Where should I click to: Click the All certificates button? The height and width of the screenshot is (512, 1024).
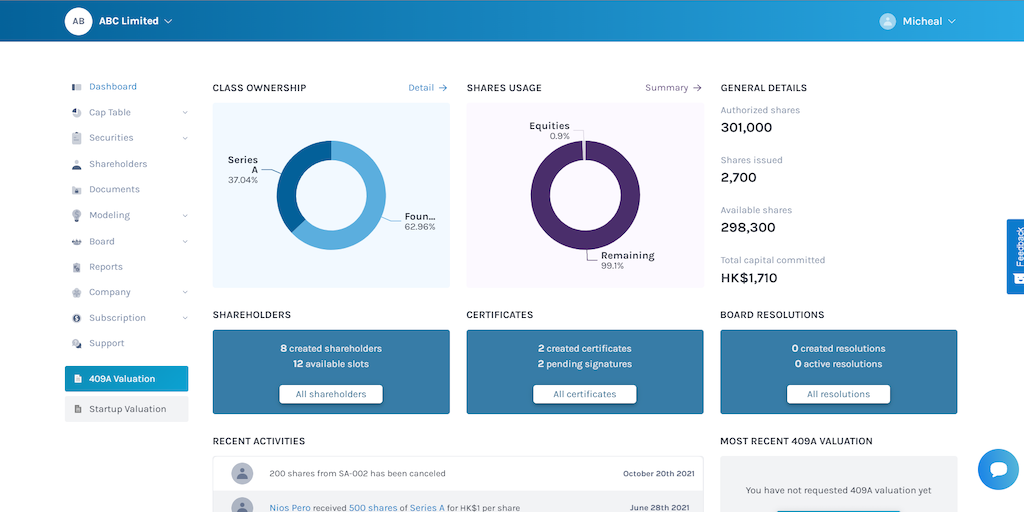click(584, 394)
